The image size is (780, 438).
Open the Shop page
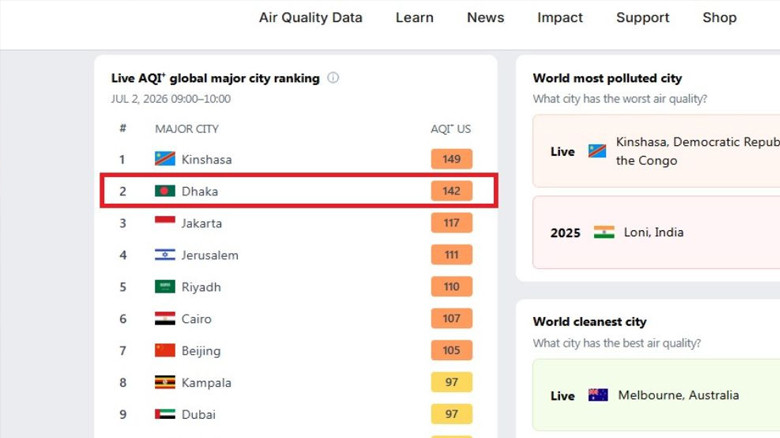(x=719, y=17)
